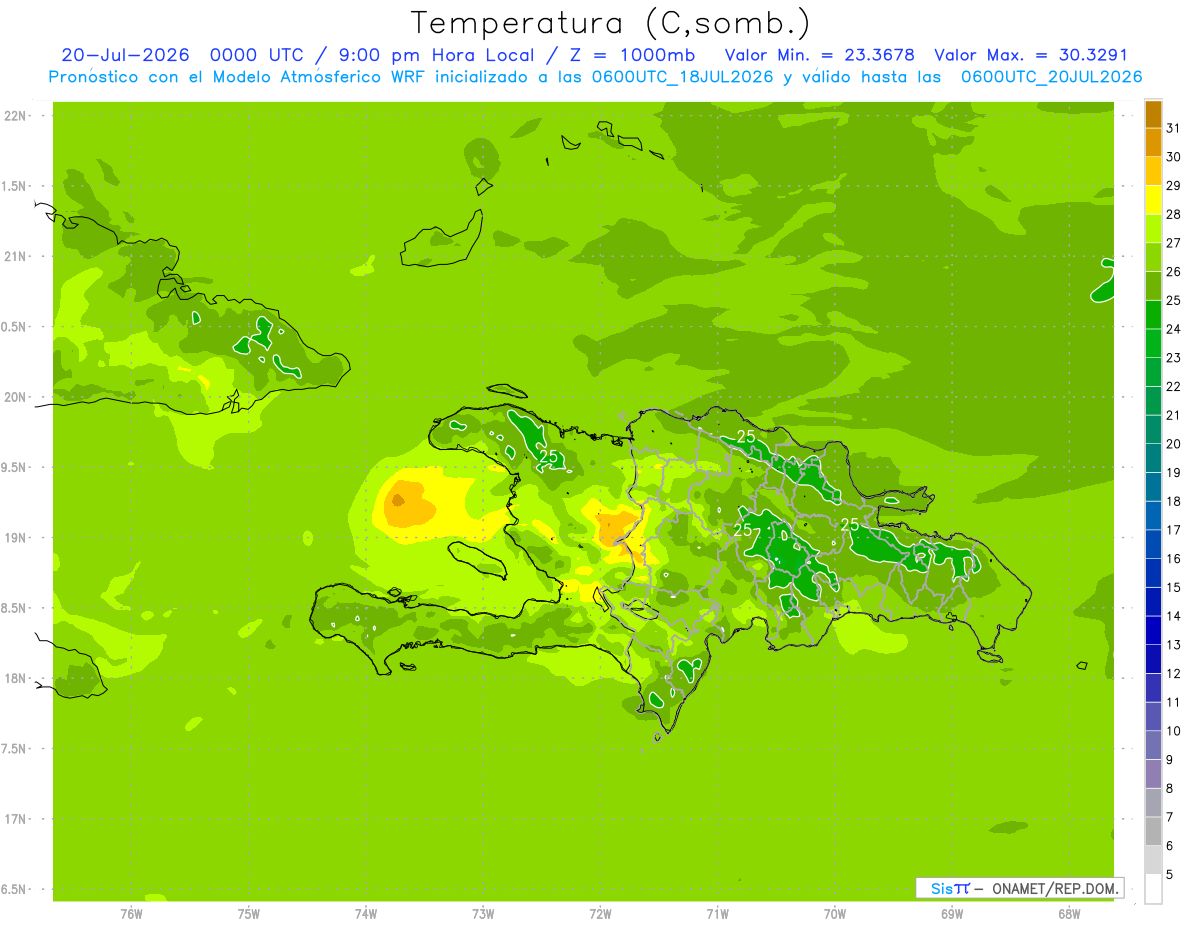Click the 71W longitude axis label

(x=717, y=913)
